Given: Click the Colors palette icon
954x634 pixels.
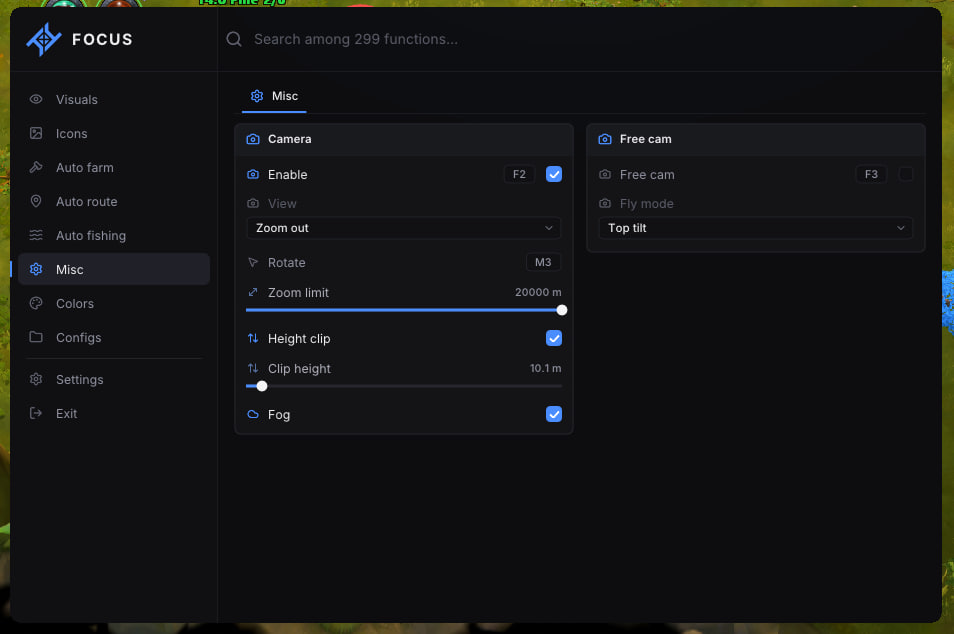Looking at the screenshot, I should (x=36, y=303).
